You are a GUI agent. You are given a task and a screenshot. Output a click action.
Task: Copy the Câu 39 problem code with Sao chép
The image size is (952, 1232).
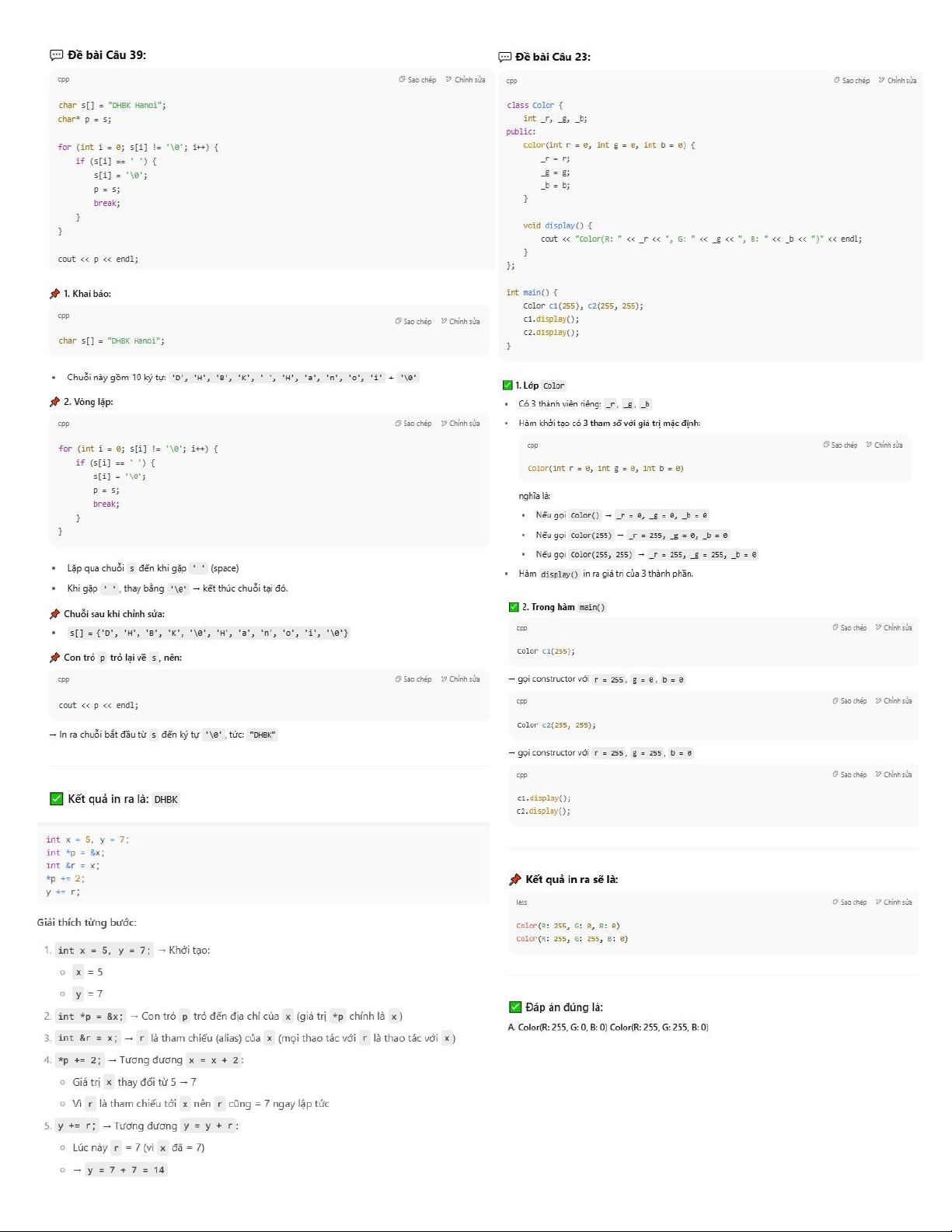[x=417, y=80]
